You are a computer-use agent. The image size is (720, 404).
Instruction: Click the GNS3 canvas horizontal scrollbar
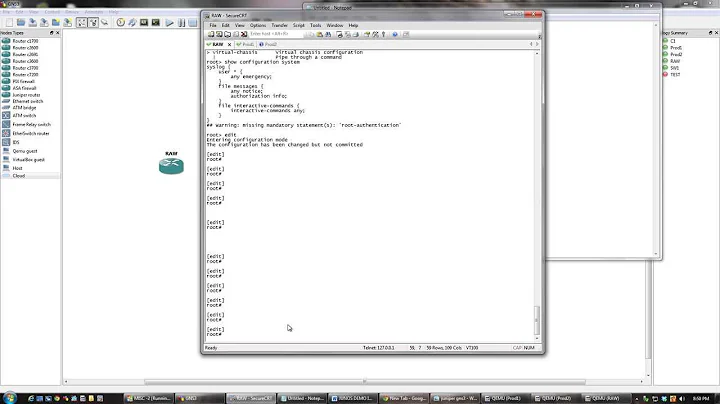(x=365, y=382)
